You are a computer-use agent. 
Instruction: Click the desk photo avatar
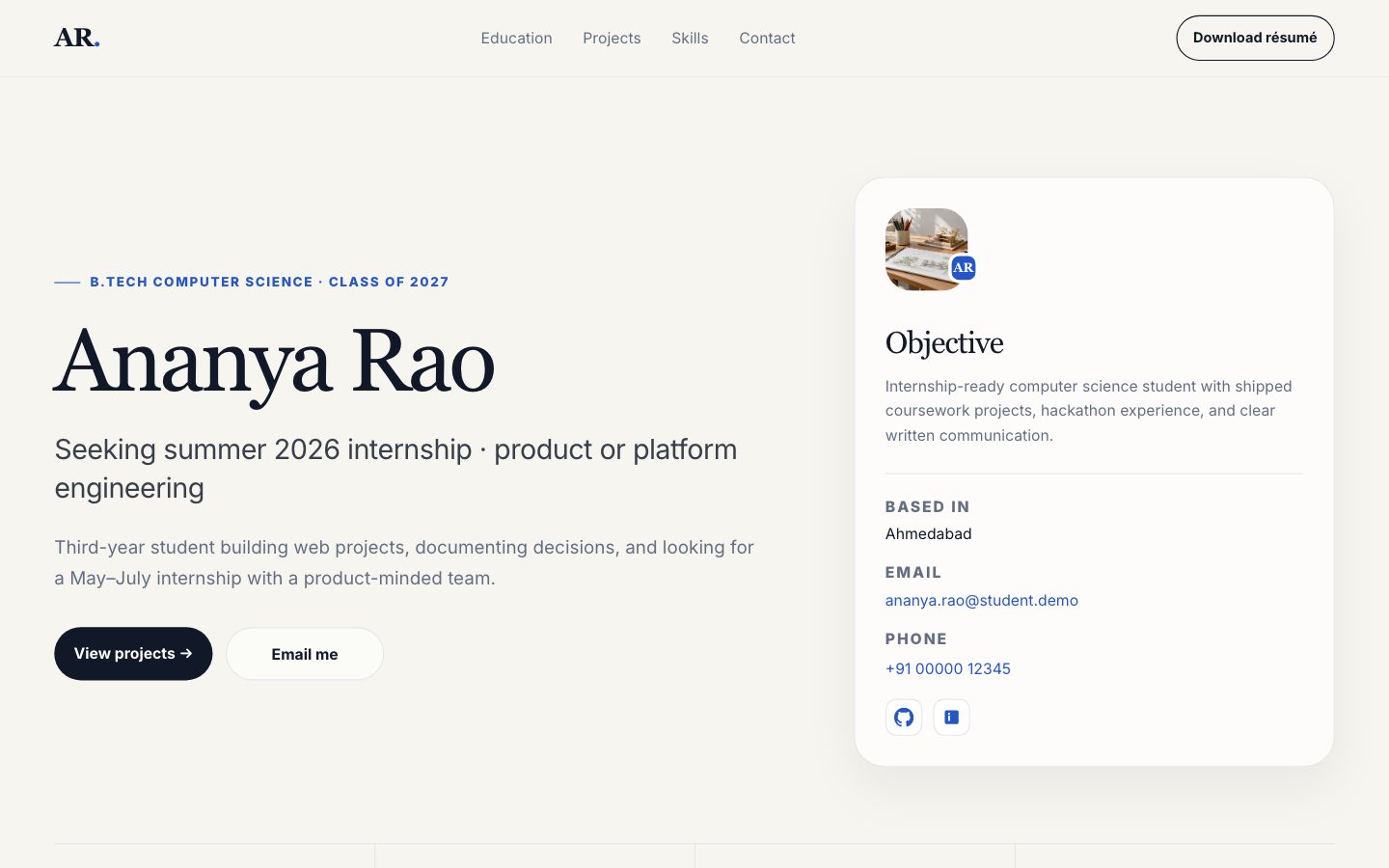926,249
